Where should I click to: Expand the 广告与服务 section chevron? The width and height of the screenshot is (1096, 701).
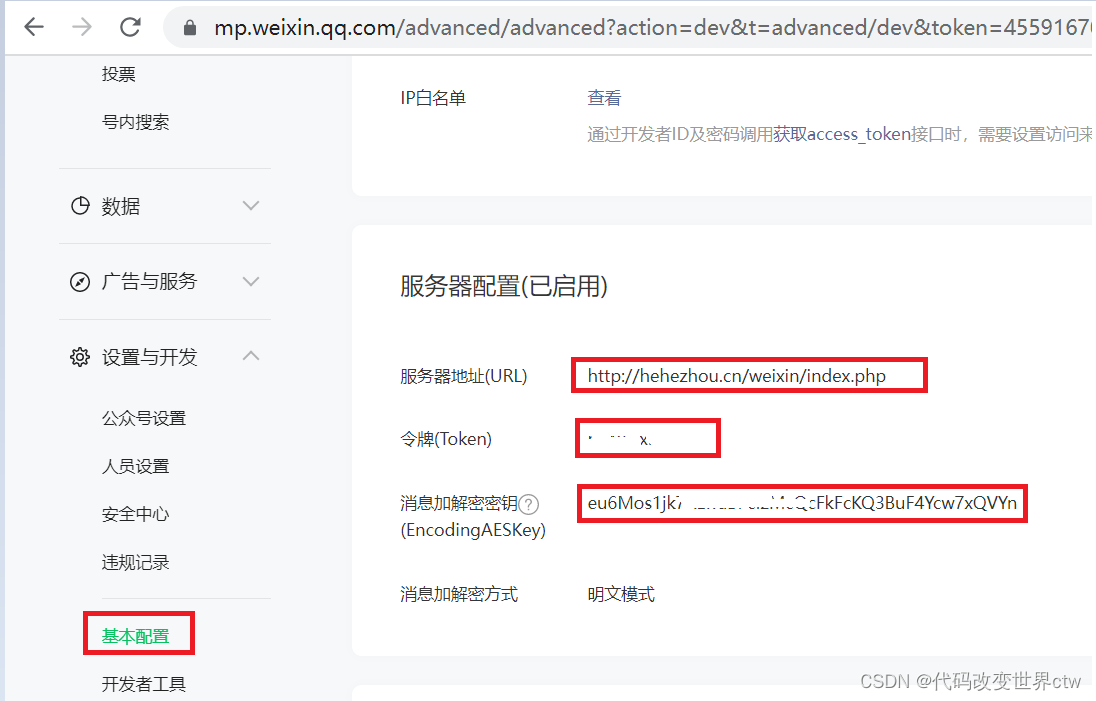click(x=250, y=281)
